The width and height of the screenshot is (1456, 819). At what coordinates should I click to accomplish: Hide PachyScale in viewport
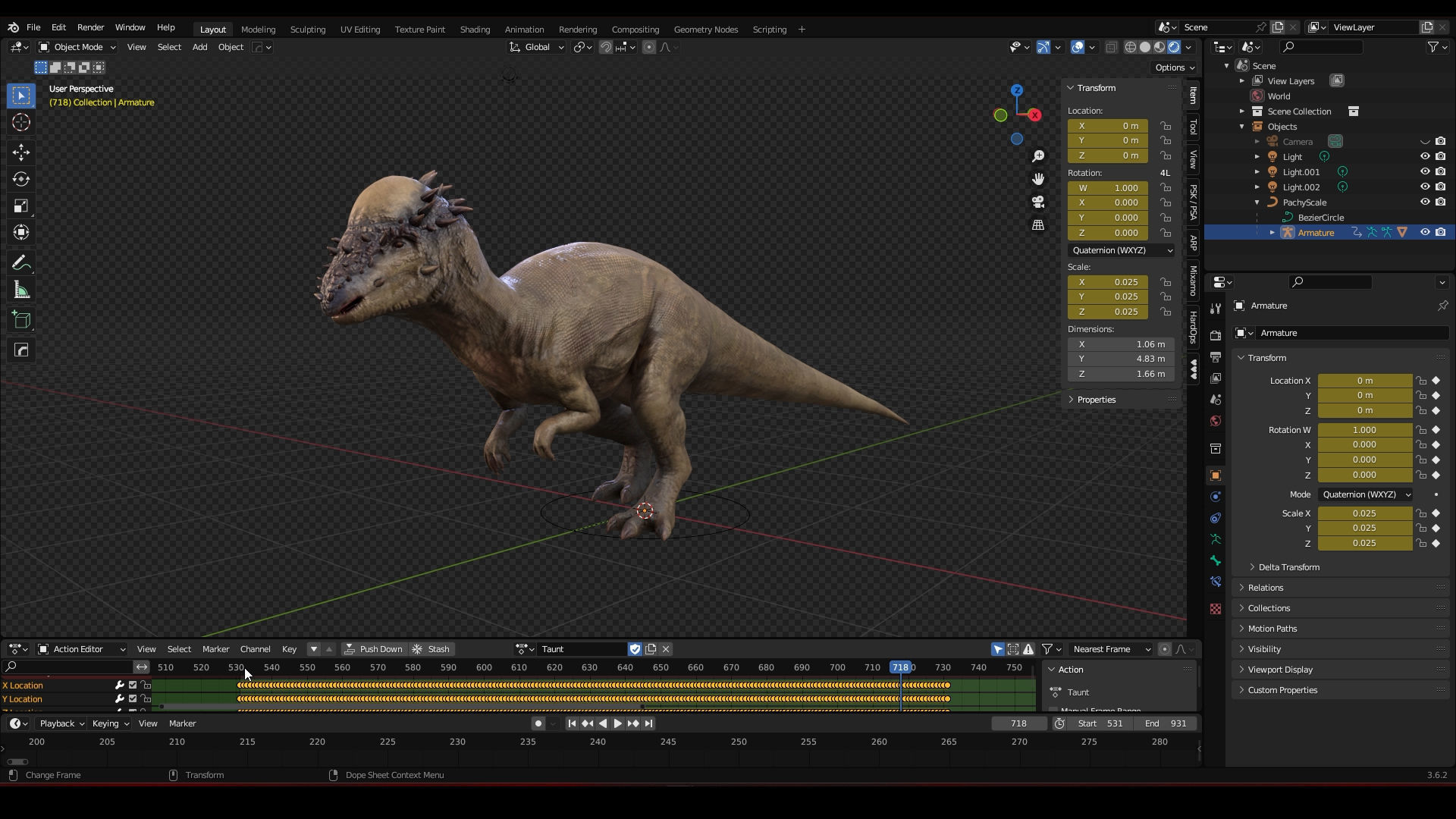(1425, 202)
